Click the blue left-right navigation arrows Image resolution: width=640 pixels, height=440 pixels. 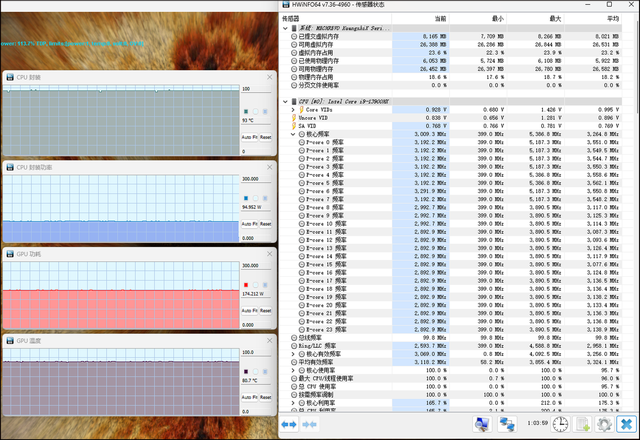tap(289, 424)
